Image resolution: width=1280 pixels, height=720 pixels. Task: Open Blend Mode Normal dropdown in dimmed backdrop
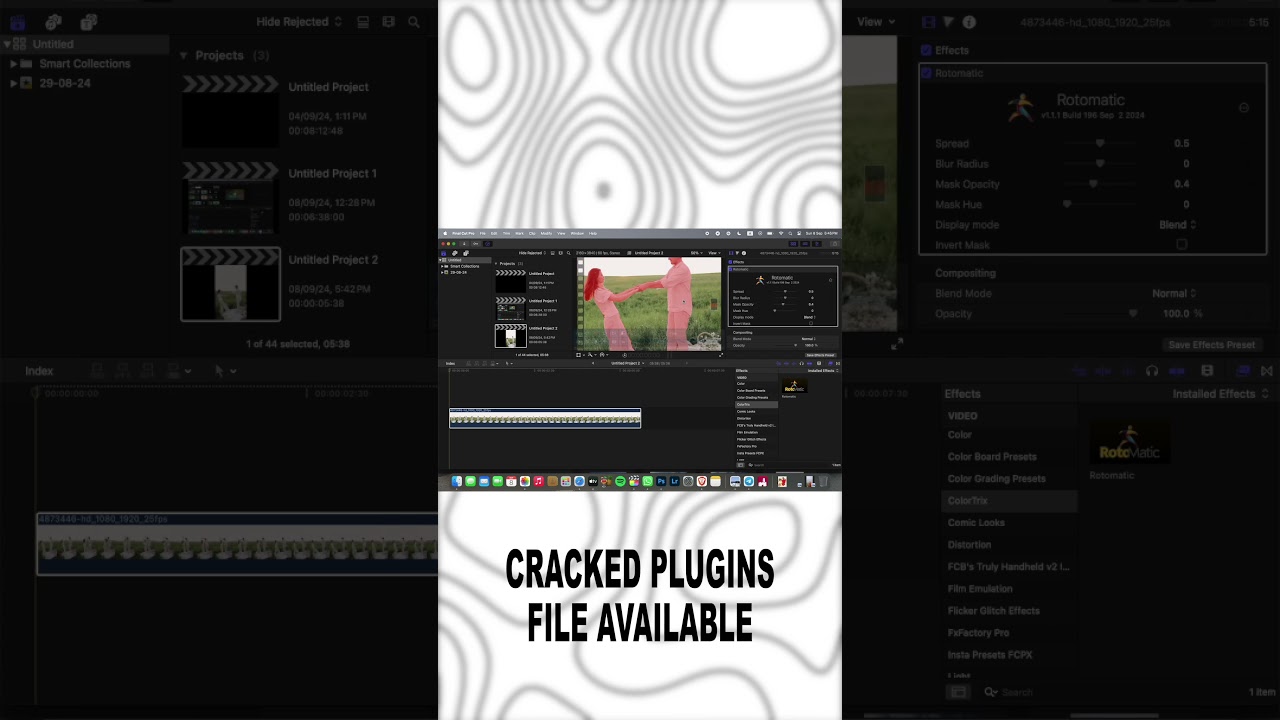point(1173,293)
